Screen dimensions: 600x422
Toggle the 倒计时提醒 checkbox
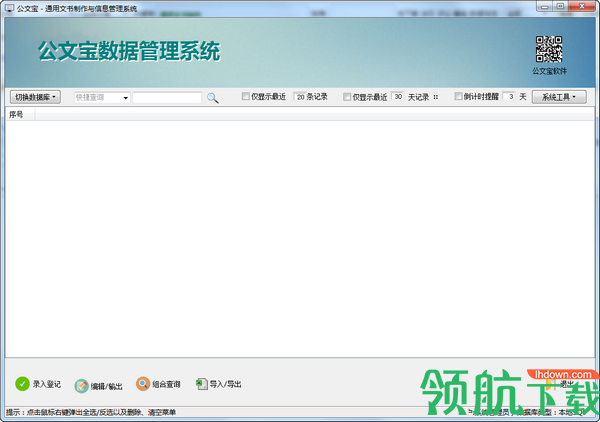(x=458, y=96)
